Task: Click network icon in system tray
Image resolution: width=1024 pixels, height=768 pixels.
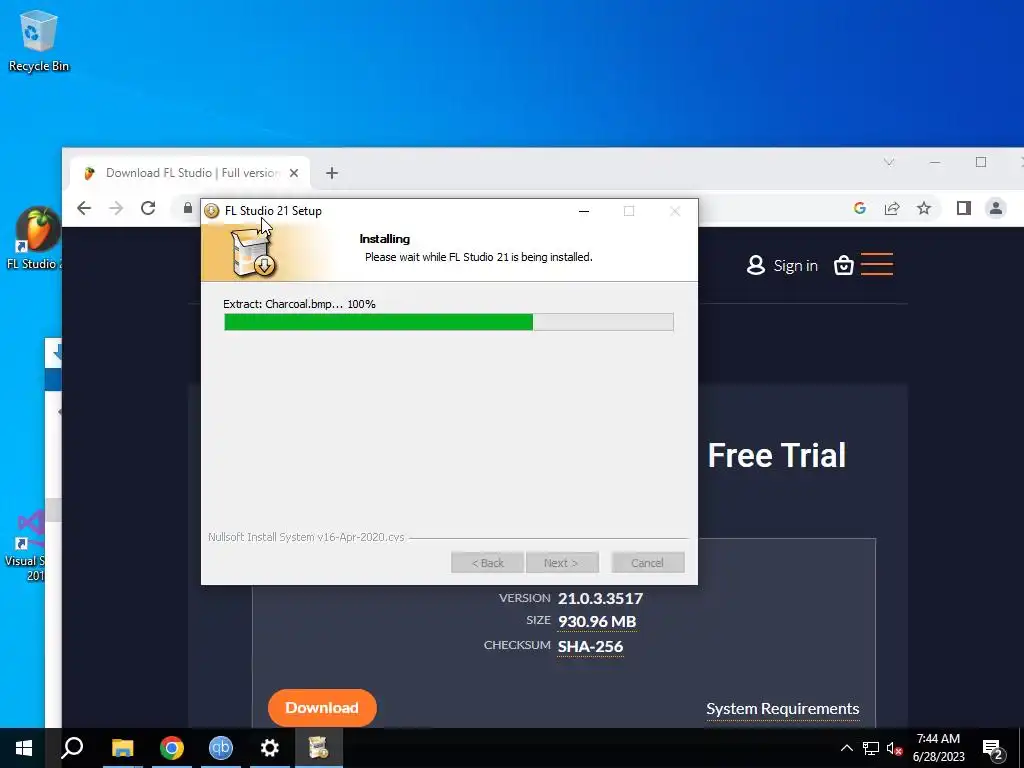Action: pos(871,748)
